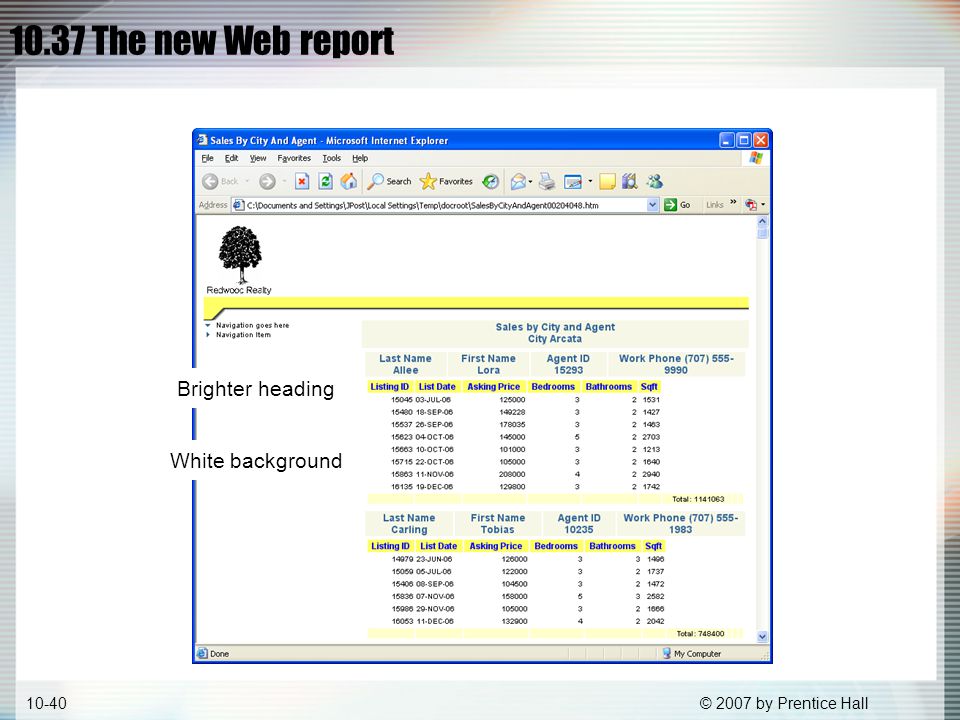
Task: Click the scrollbar down arrow
Action: (762, 637)
